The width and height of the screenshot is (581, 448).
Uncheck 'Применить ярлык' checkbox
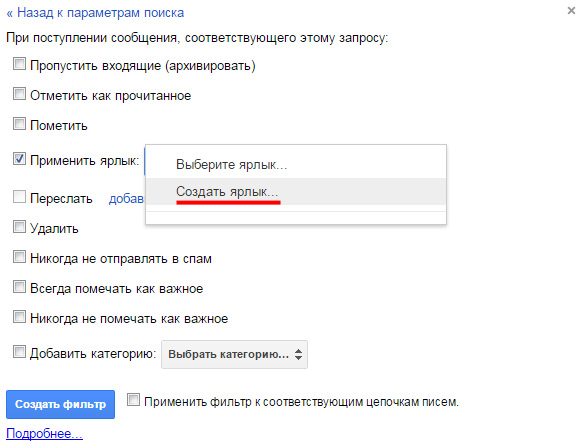(19, 159)
